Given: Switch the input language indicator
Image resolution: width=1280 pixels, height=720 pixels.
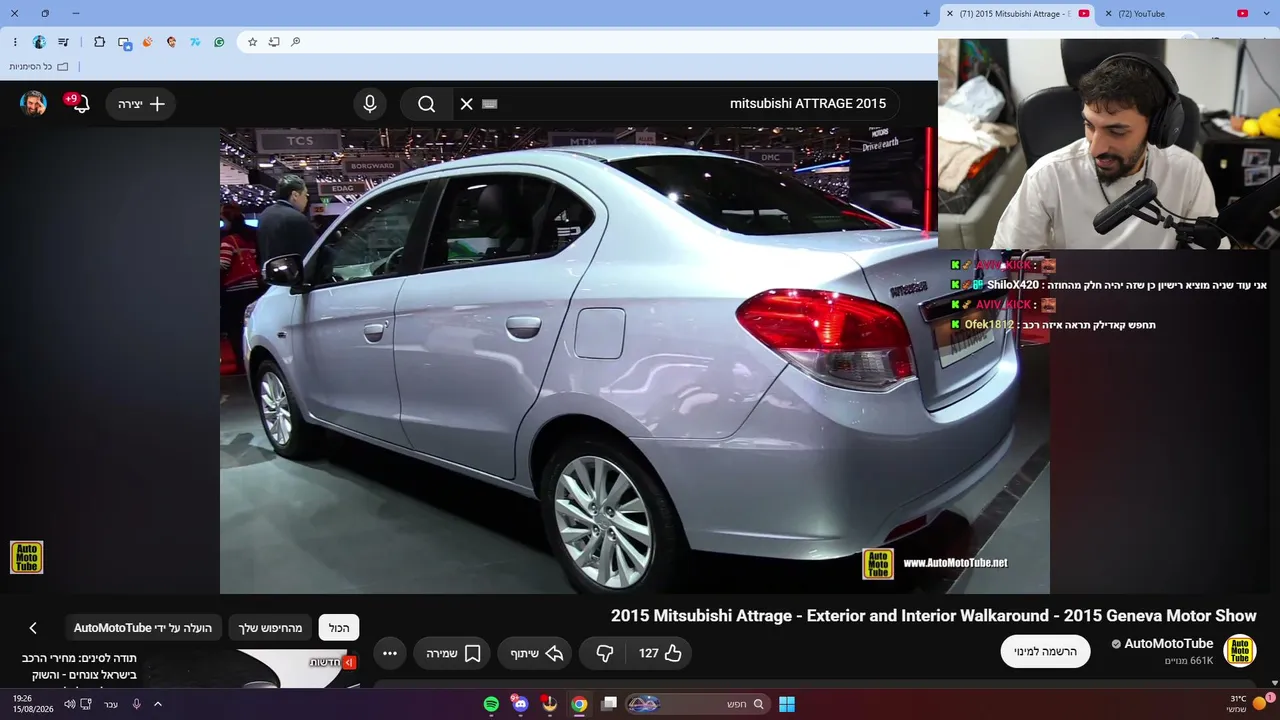Looking at the screenshot, I should (111, 704).
